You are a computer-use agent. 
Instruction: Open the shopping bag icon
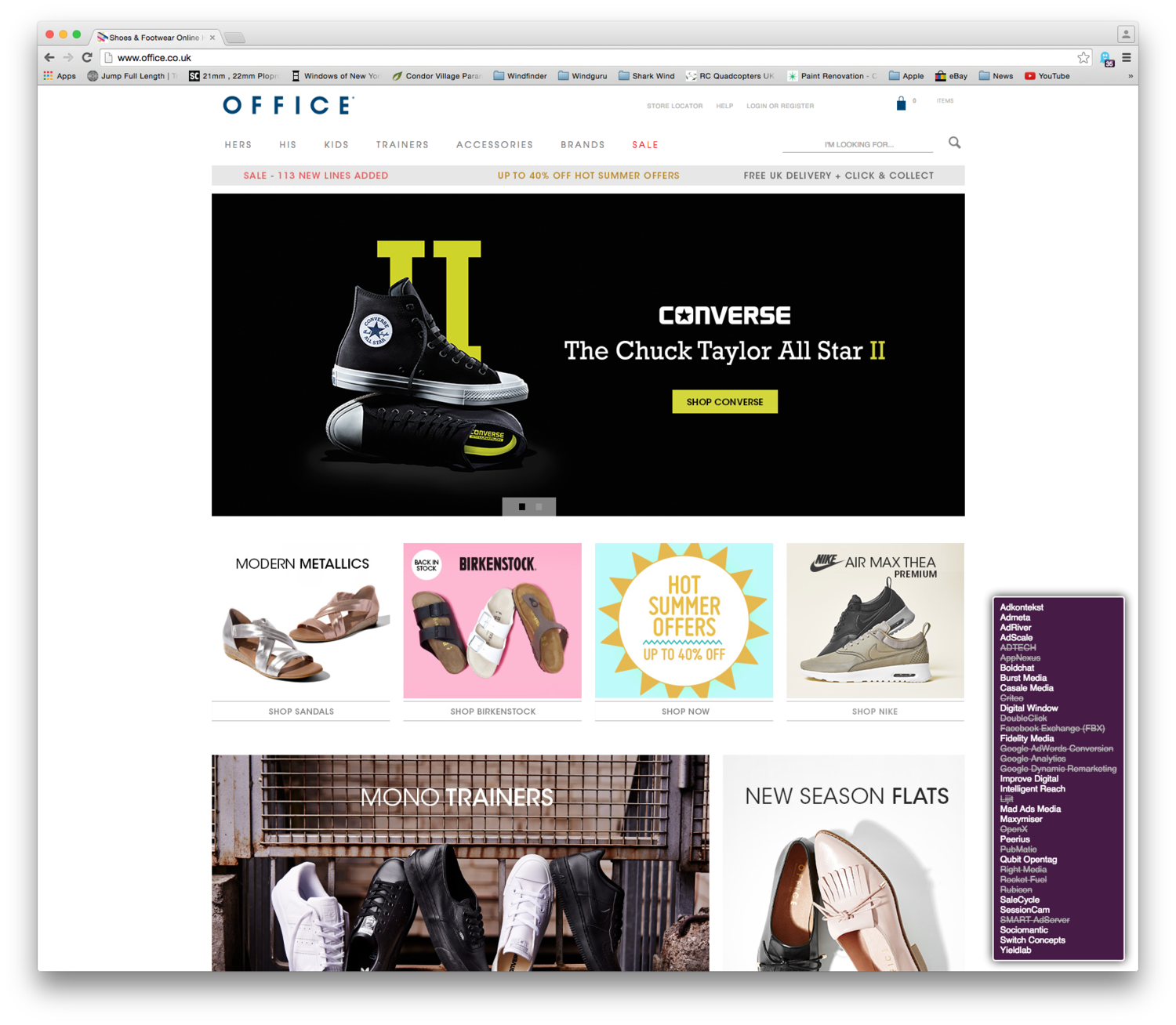tap(901, 103)
